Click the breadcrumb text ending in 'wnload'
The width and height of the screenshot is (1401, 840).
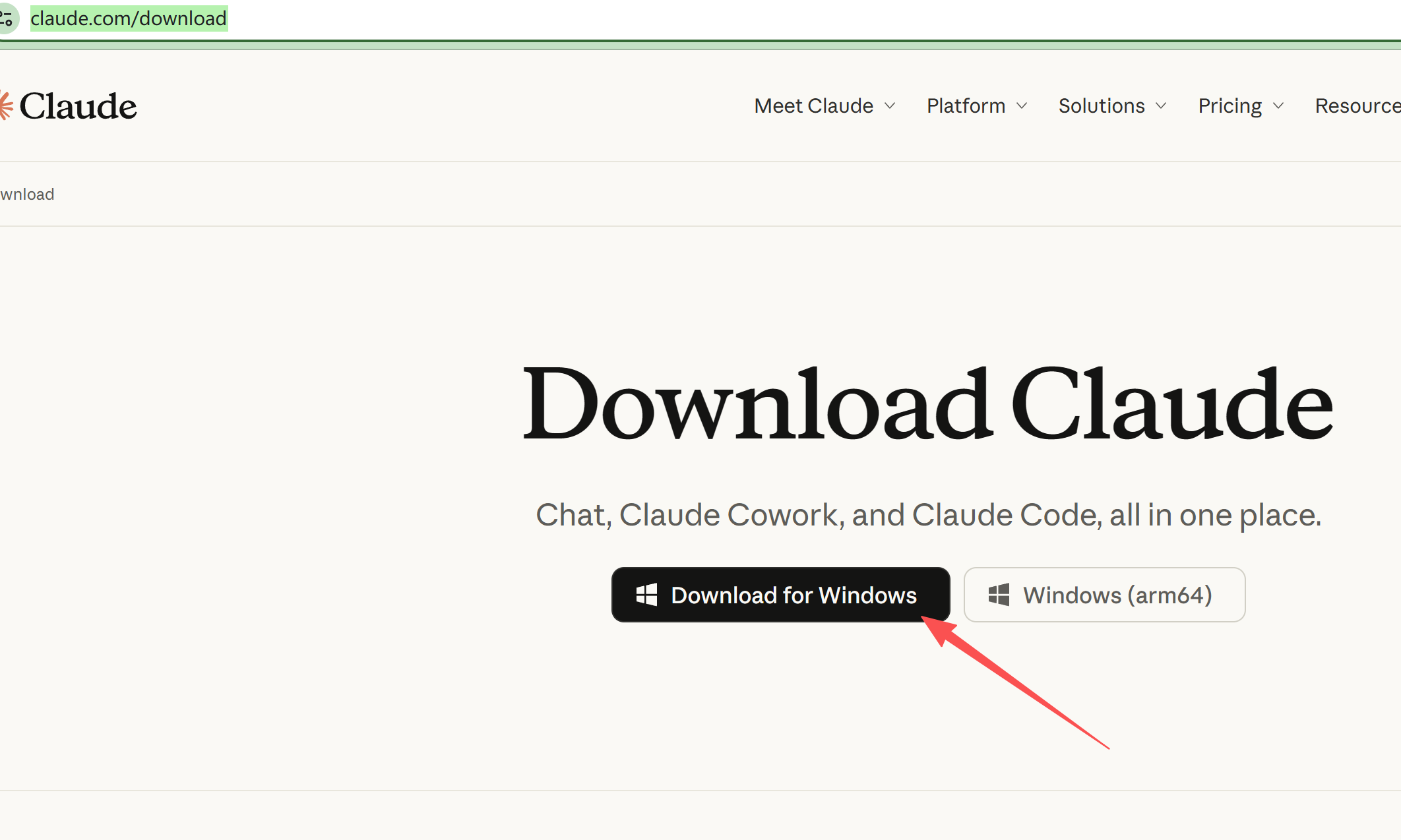click(x=27, y=195)
